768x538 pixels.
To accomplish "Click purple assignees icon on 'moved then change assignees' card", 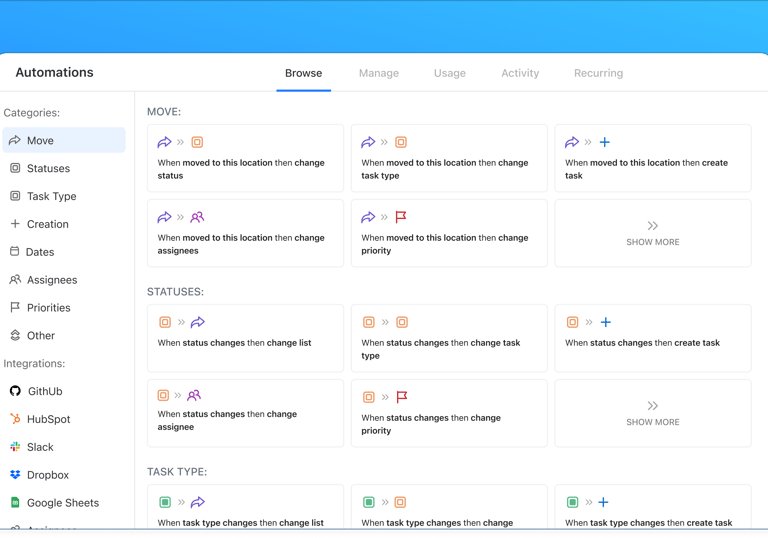I will pos(197,217).
